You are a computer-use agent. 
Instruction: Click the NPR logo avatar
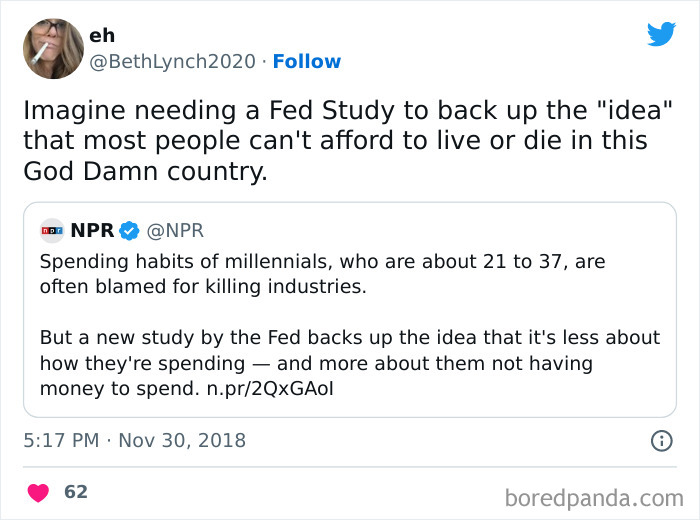(52, 231)
